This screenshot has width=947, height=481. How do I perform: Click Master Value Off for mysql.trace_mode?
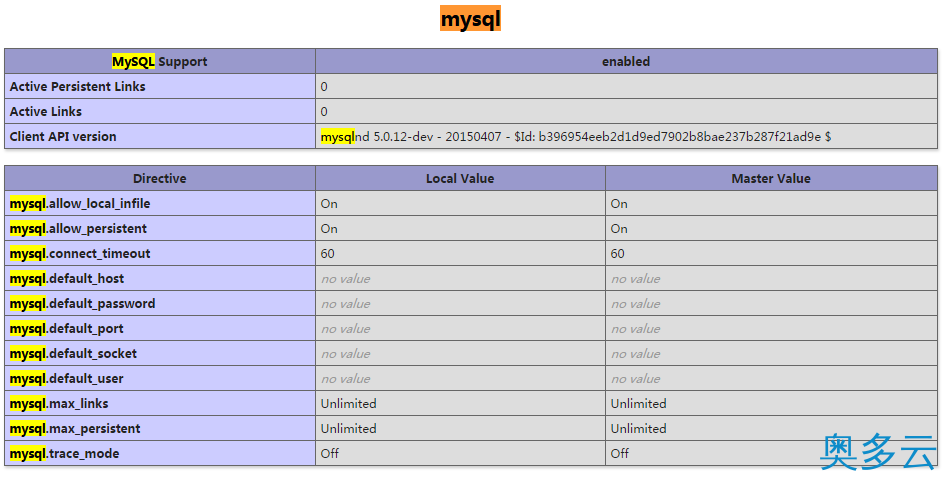(620, 453)
